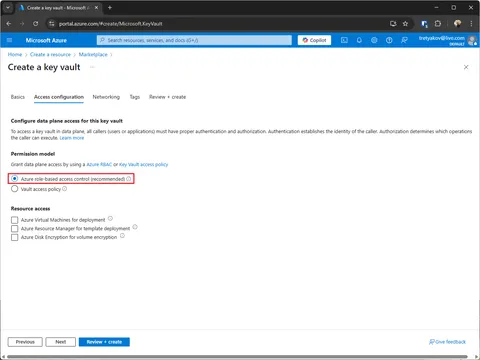Reload the browser page
The height and width of the screenshot is (360, 480).
pyautogui.click(x=35, y=24)
